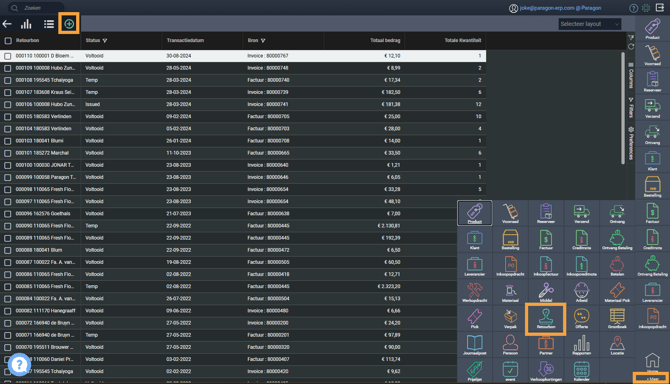Open the help question mark in header

(633, 8)
